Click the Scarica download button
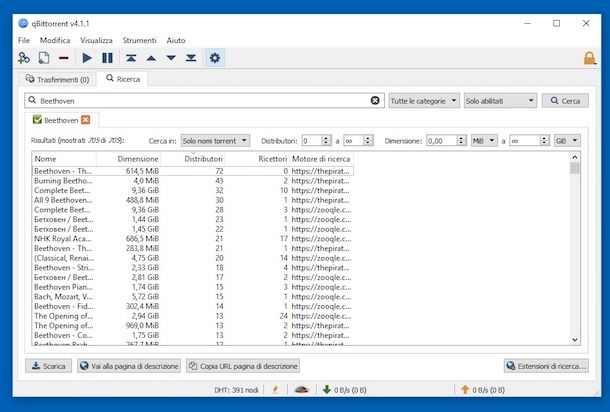Screen dimensions: 610x412 (x=49, y=366)
